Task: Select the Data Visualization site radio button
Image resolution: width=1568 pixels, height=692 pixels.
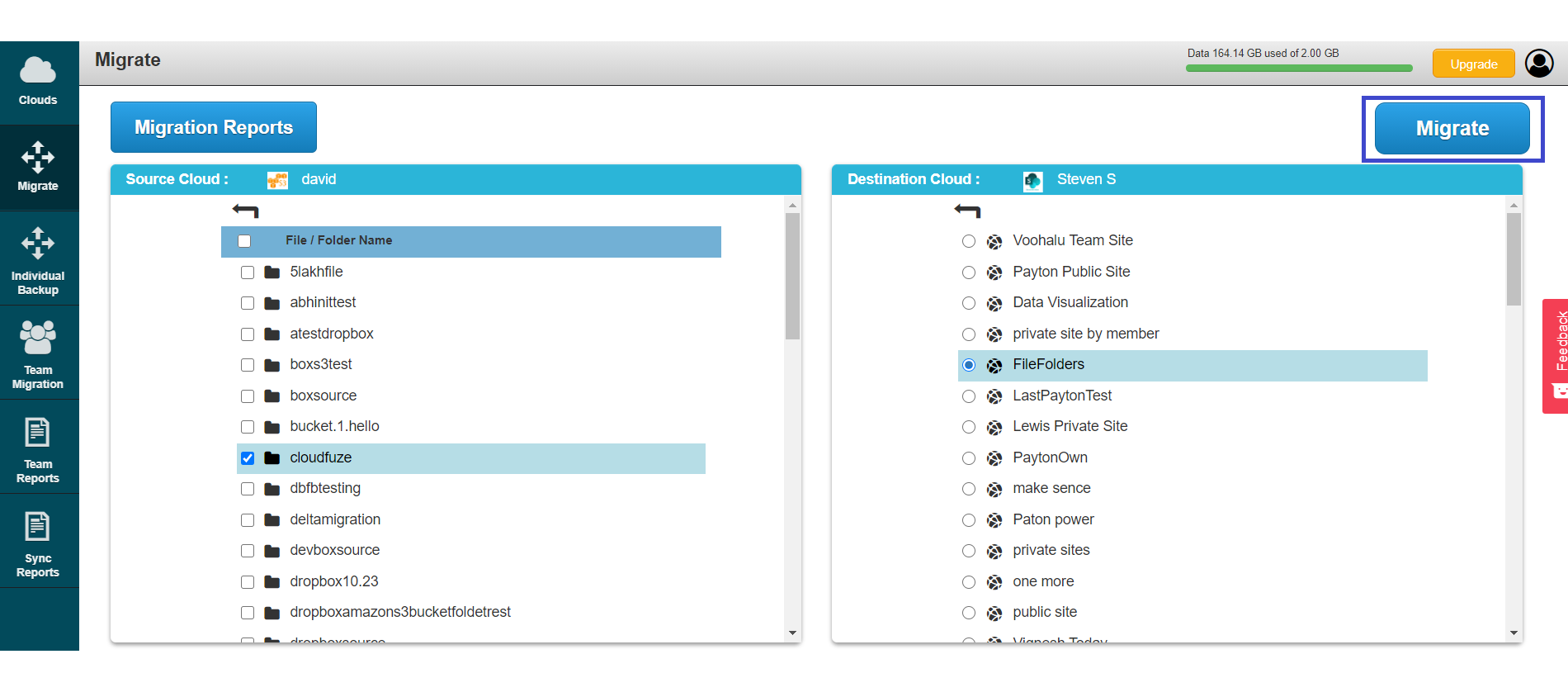Action: [969, 303]
